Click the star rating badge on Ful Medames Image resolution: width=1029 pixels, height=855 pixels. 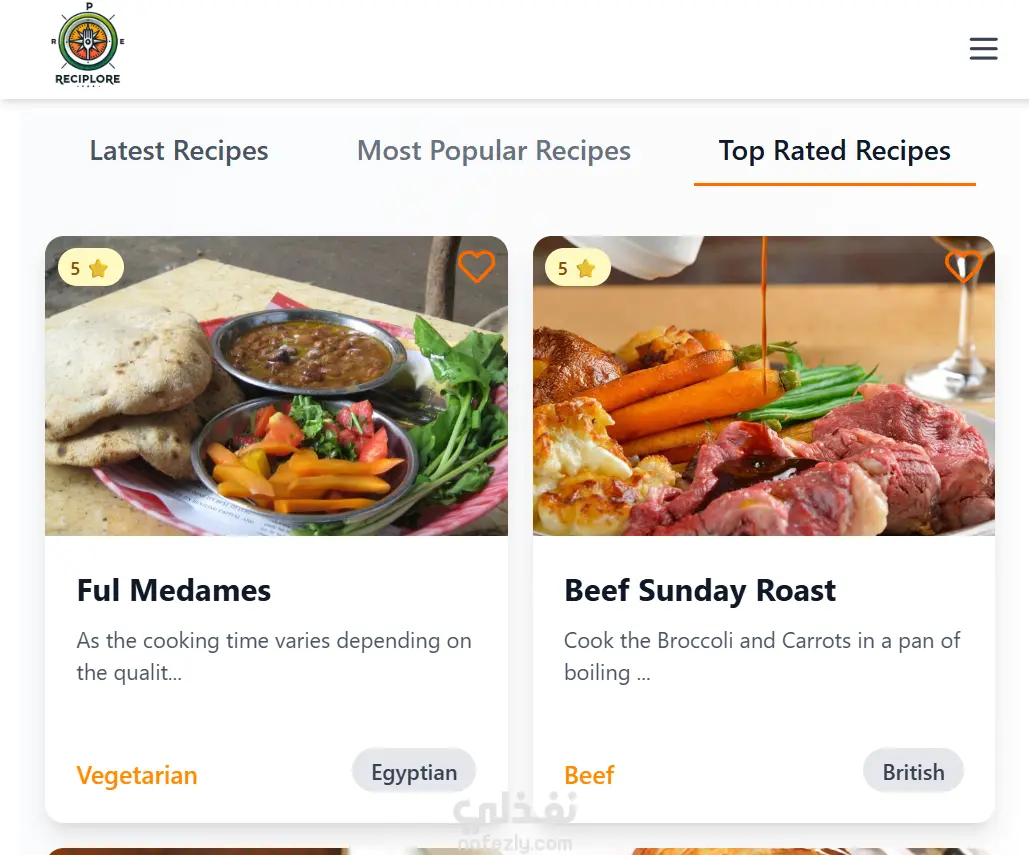[91, 268]
